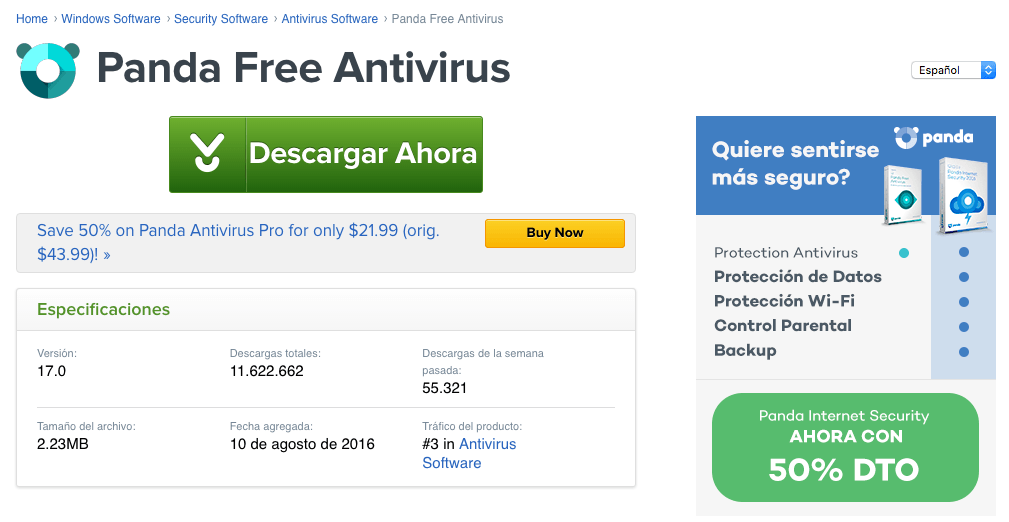This screenshot has height=522, width=1009.
Task: Click the blue dot beside Protección de Datos
Action: pos(964,277)
